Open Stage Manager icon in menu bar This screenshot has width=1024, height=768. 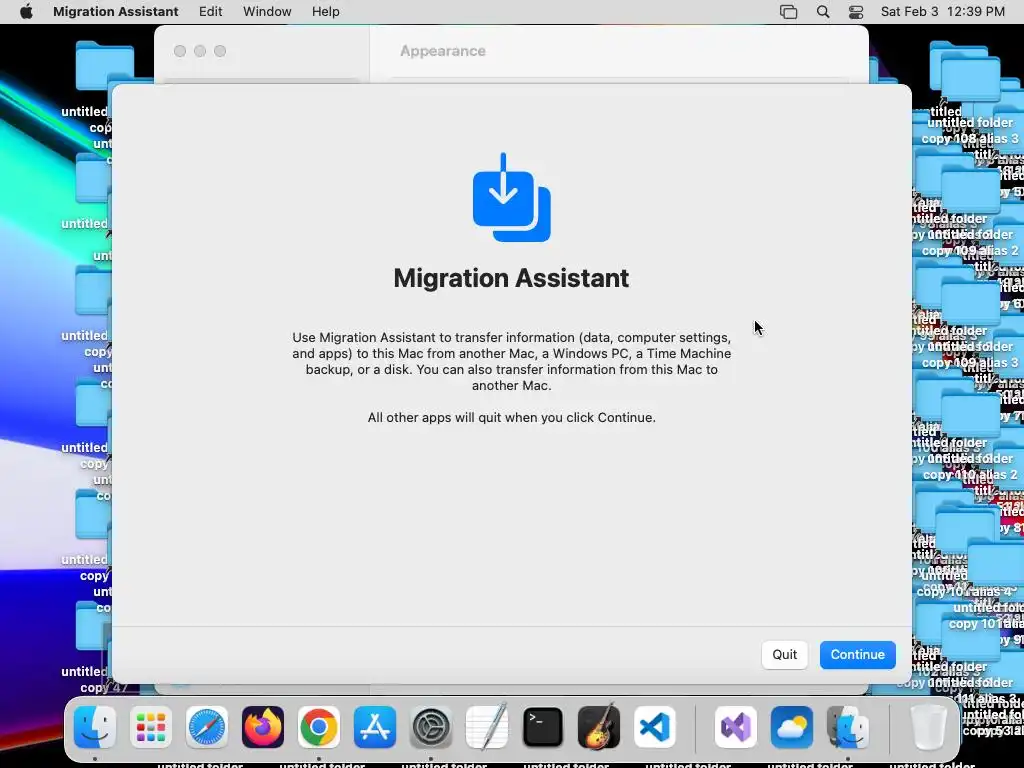pos(788,12)
